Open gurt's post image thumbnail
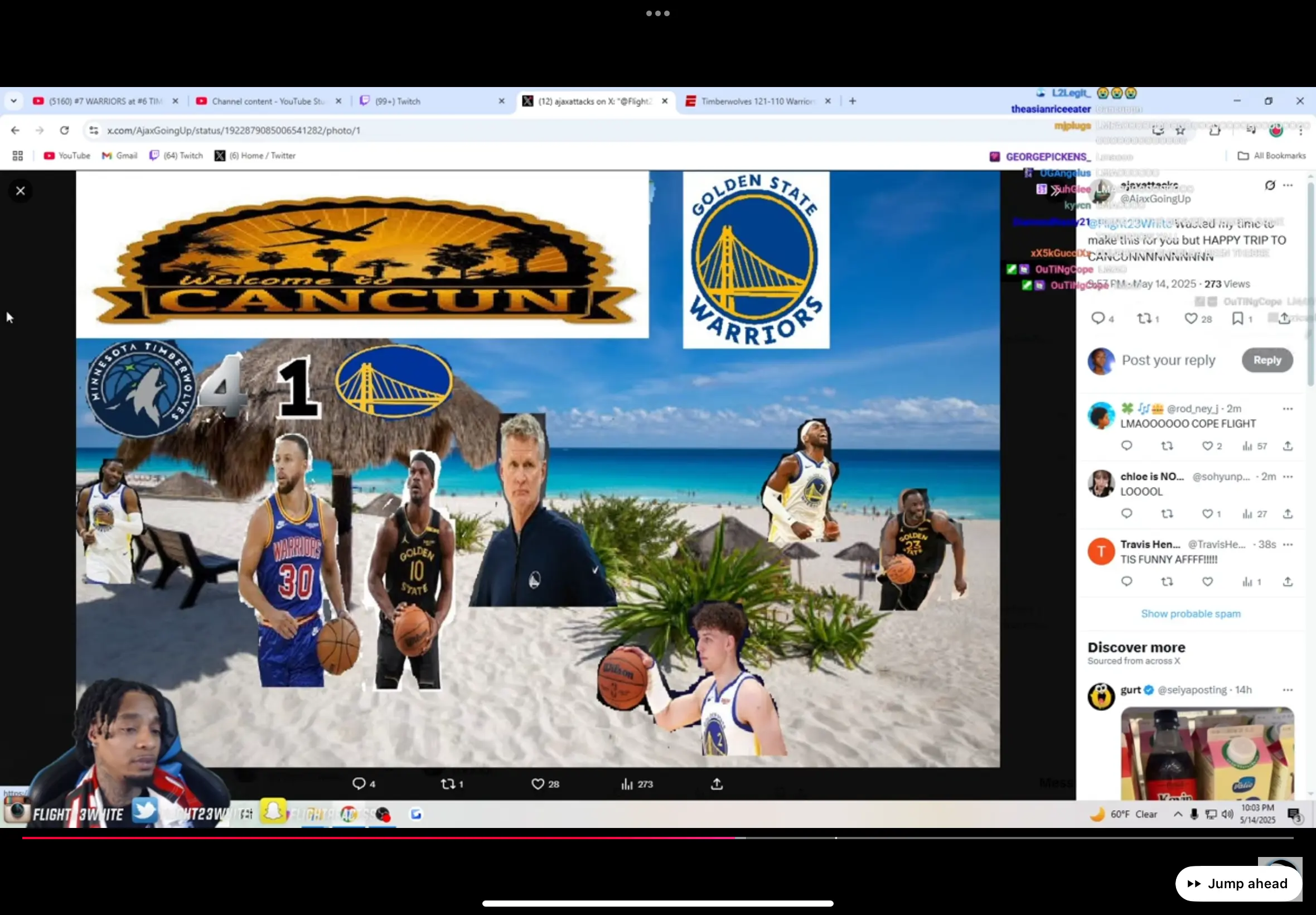This screenshot has height=915, width=1316. pyautogui.click(x=1207, y=754)
